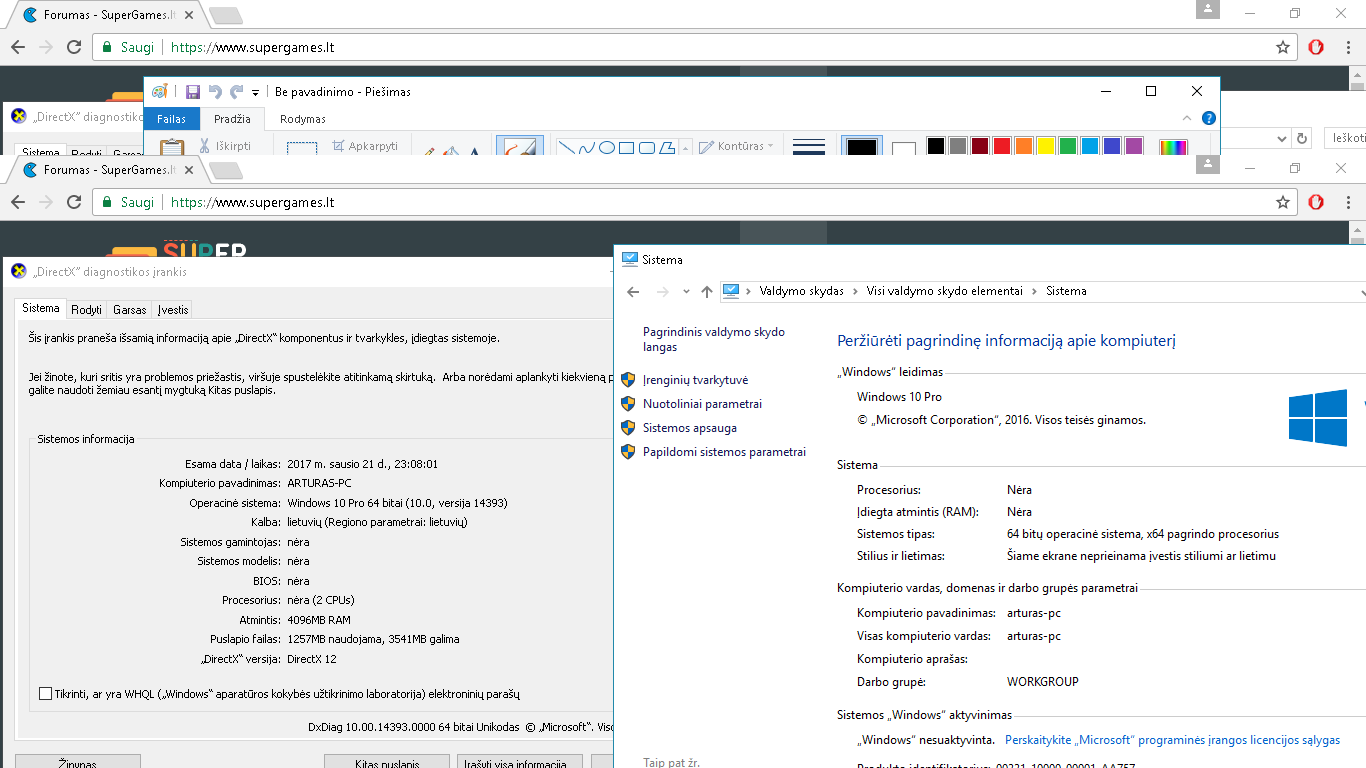
Task: Select the yellow color swatch in Paint's palette
Action: (x=1046, y=146)
